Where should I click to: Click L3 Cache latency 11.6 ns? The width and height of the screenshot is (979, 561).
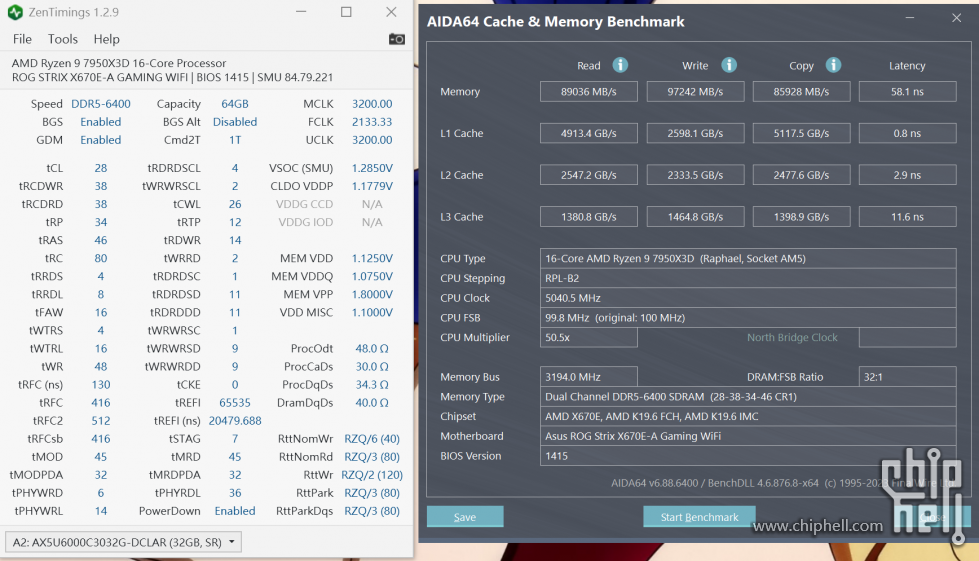[x=908, y=217]
